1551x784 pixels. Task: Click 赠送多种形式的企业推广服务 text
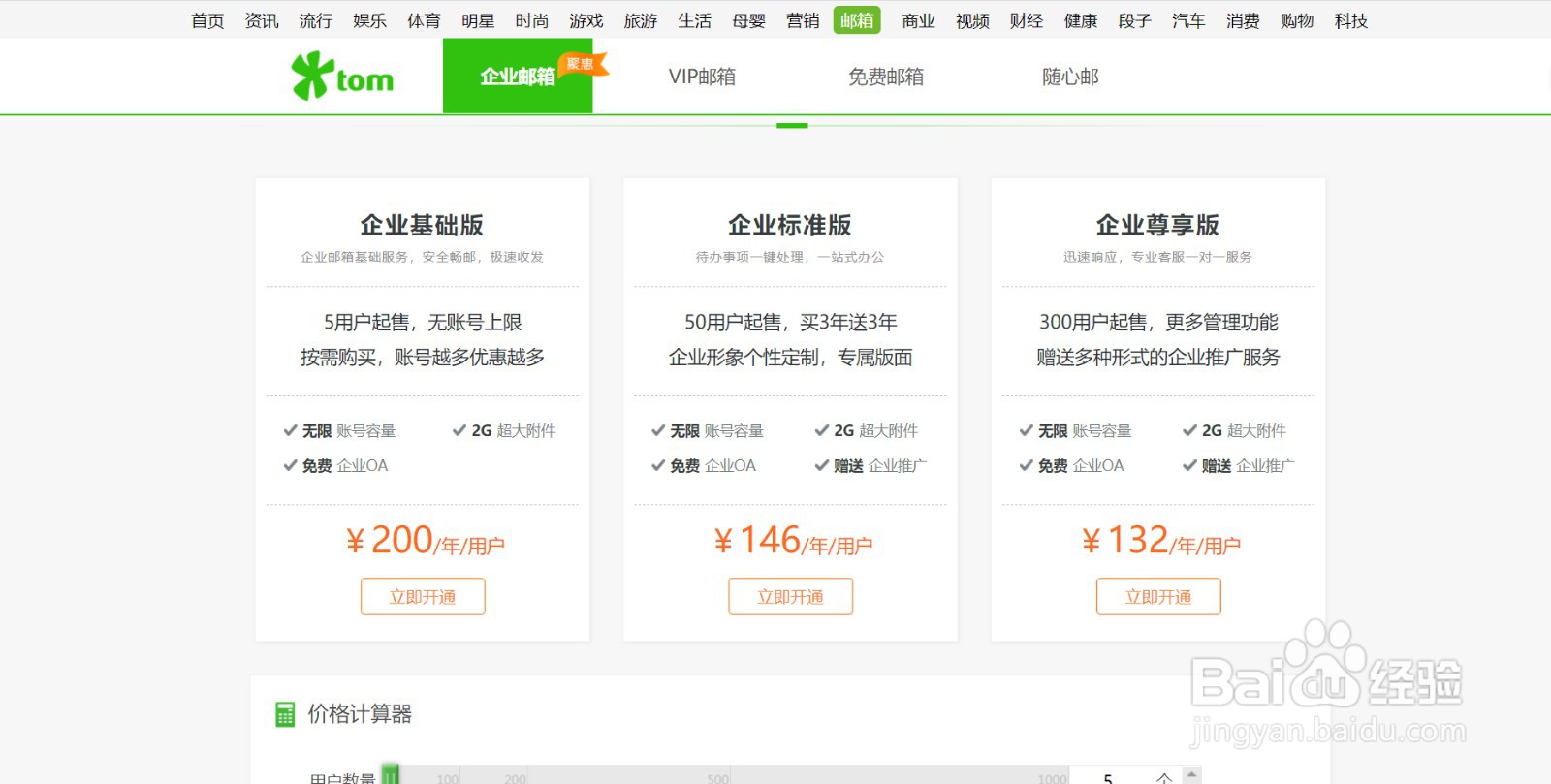click(1158, 358)
